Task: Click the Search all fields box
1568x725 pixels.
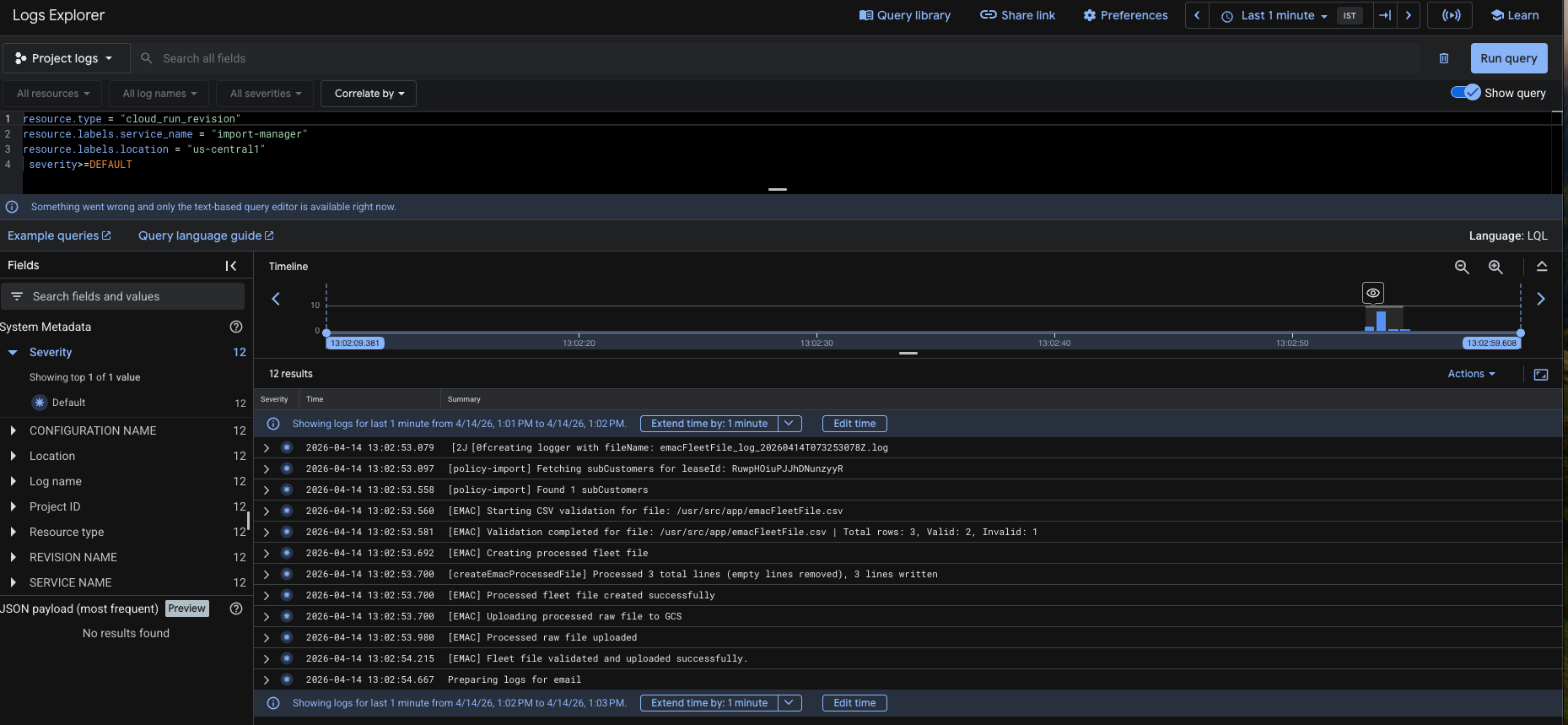Action: click(x=776, y=58)
